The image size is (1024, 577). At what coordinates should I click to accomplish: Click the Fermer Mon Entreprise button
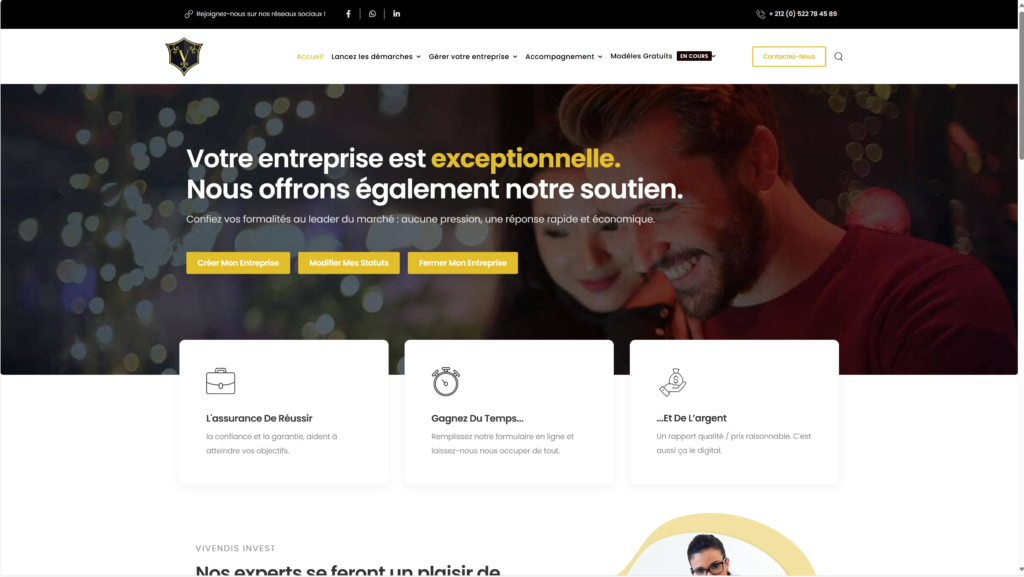(x=462, y=263)
